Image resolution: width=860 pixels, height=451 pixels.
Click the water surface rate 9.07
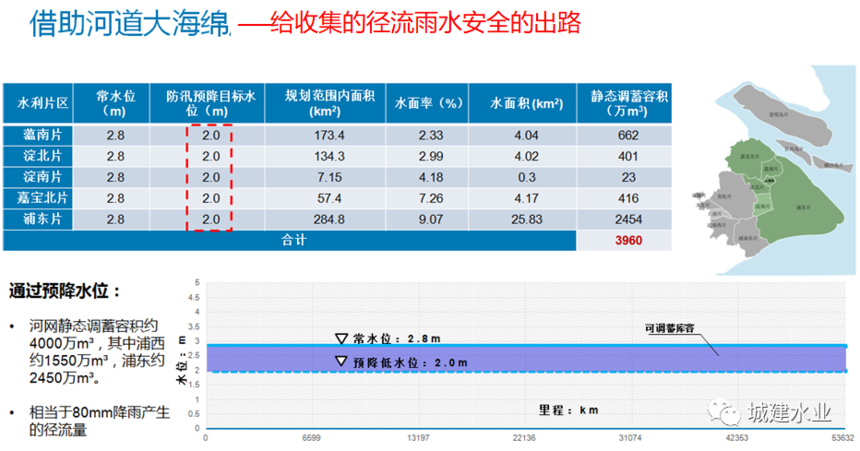pyautogui.click(x=431, y=219)
